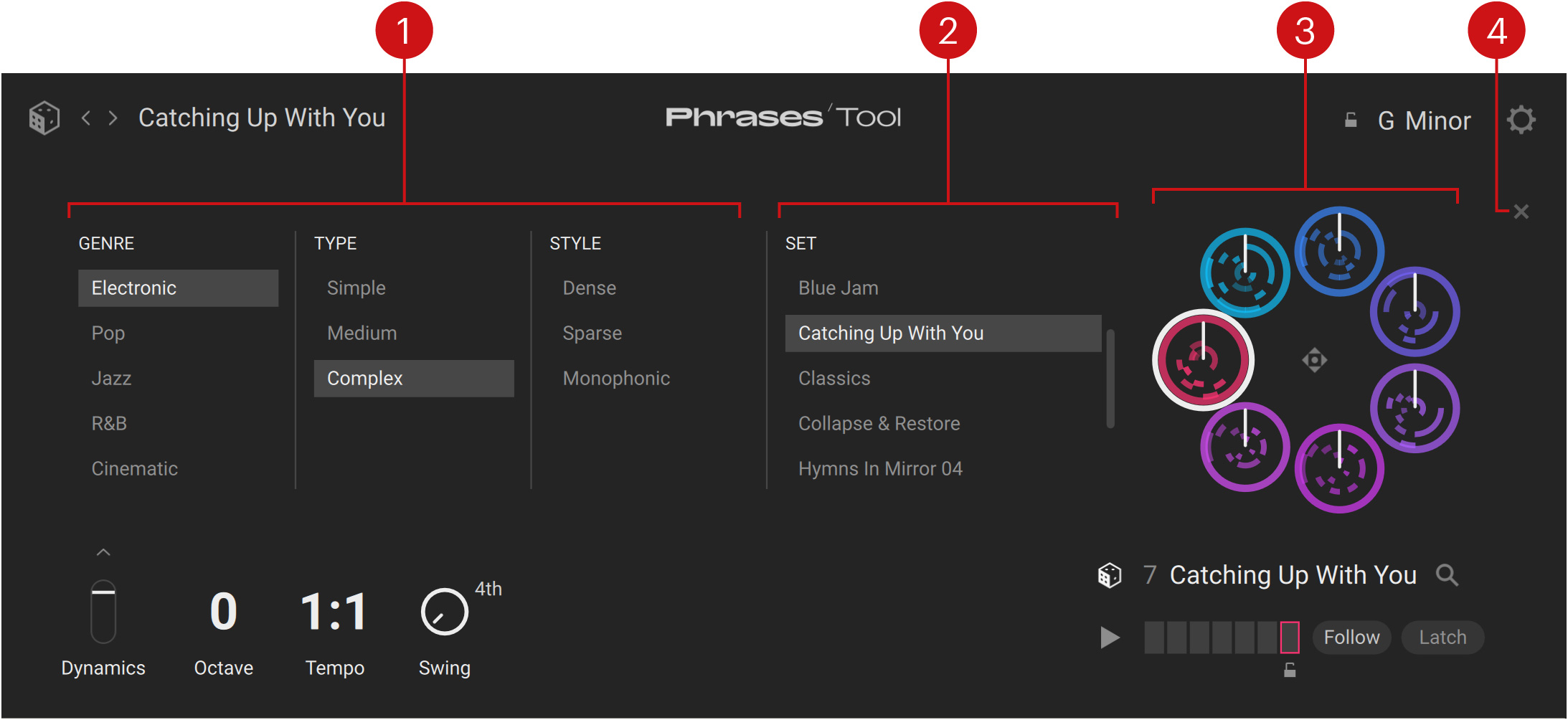
Task: Open the G Minor key selector
Action: [x=1424, y=120]
